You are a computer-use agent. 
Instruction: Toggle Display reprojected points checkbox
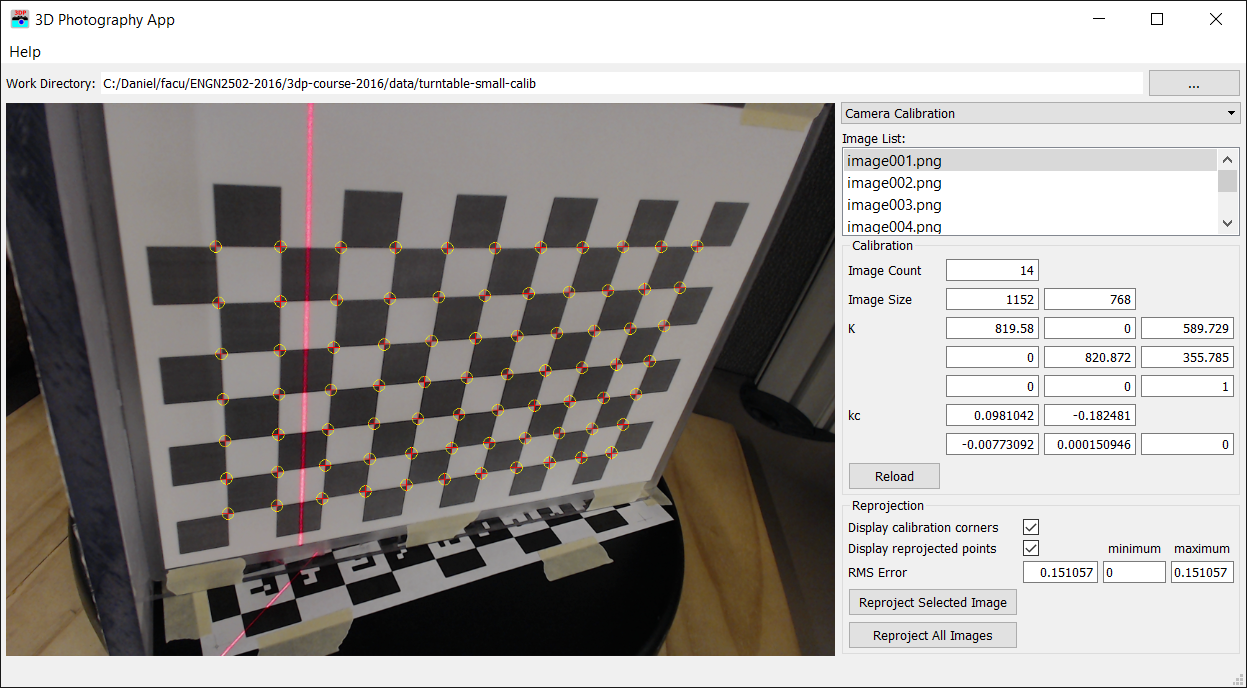click(x=1031, y=548)
